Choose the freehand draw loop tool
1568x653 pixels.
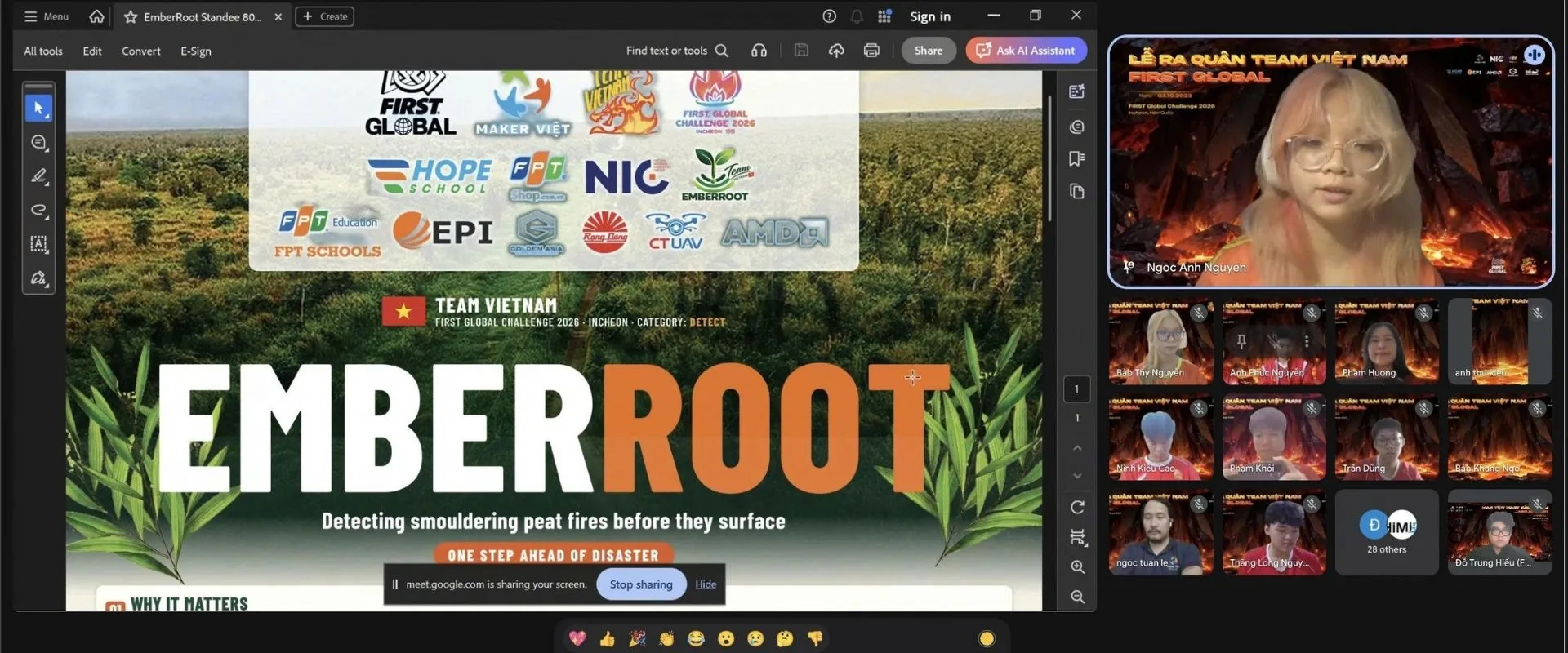point(38,211)
